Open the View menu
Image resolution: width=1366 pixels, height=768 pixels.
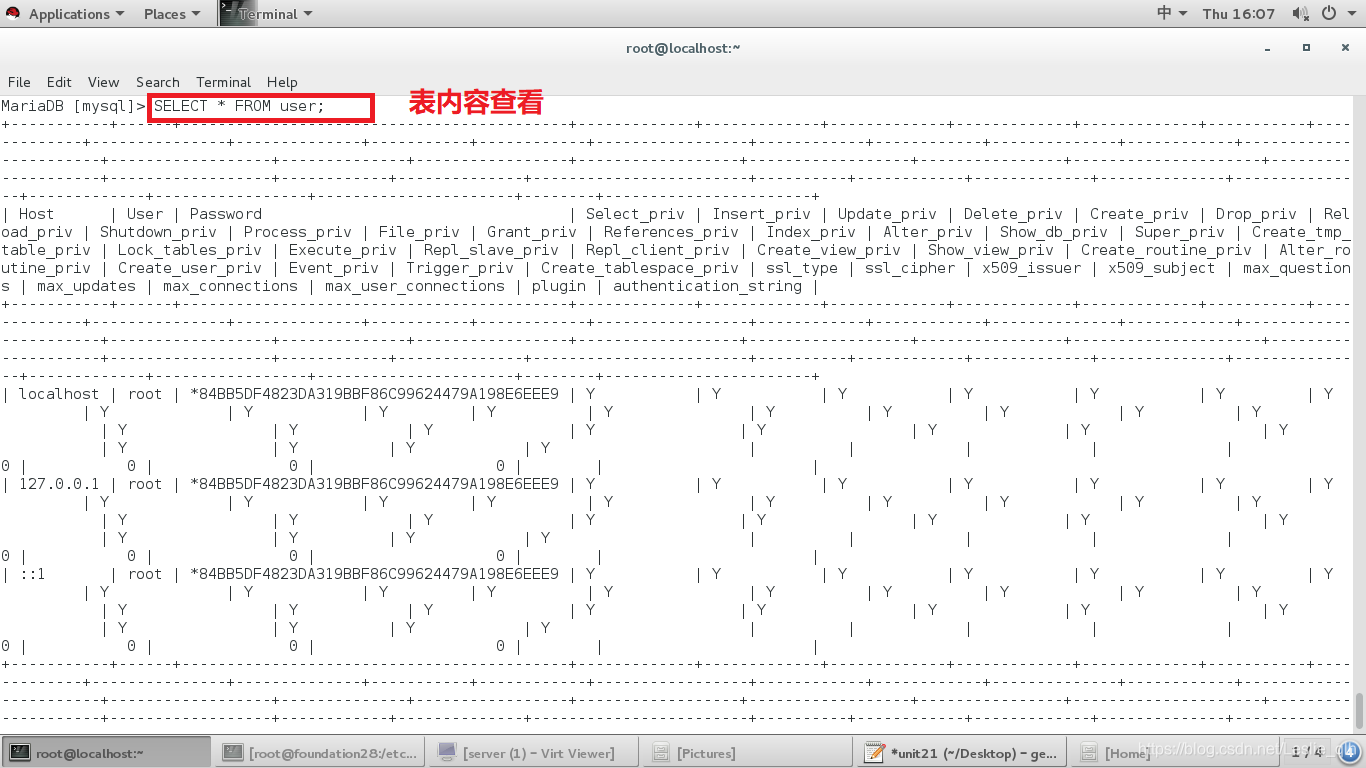click(103, 82)
